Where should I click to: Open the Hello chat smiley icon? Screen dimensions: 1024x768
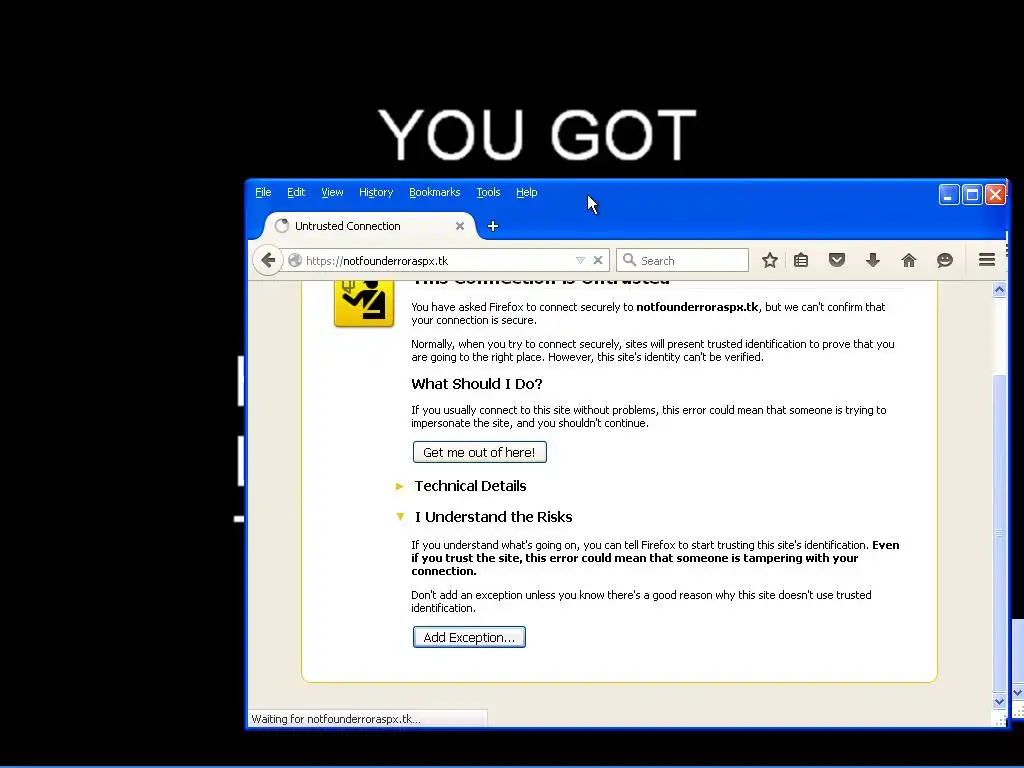[x=944, y=261]
